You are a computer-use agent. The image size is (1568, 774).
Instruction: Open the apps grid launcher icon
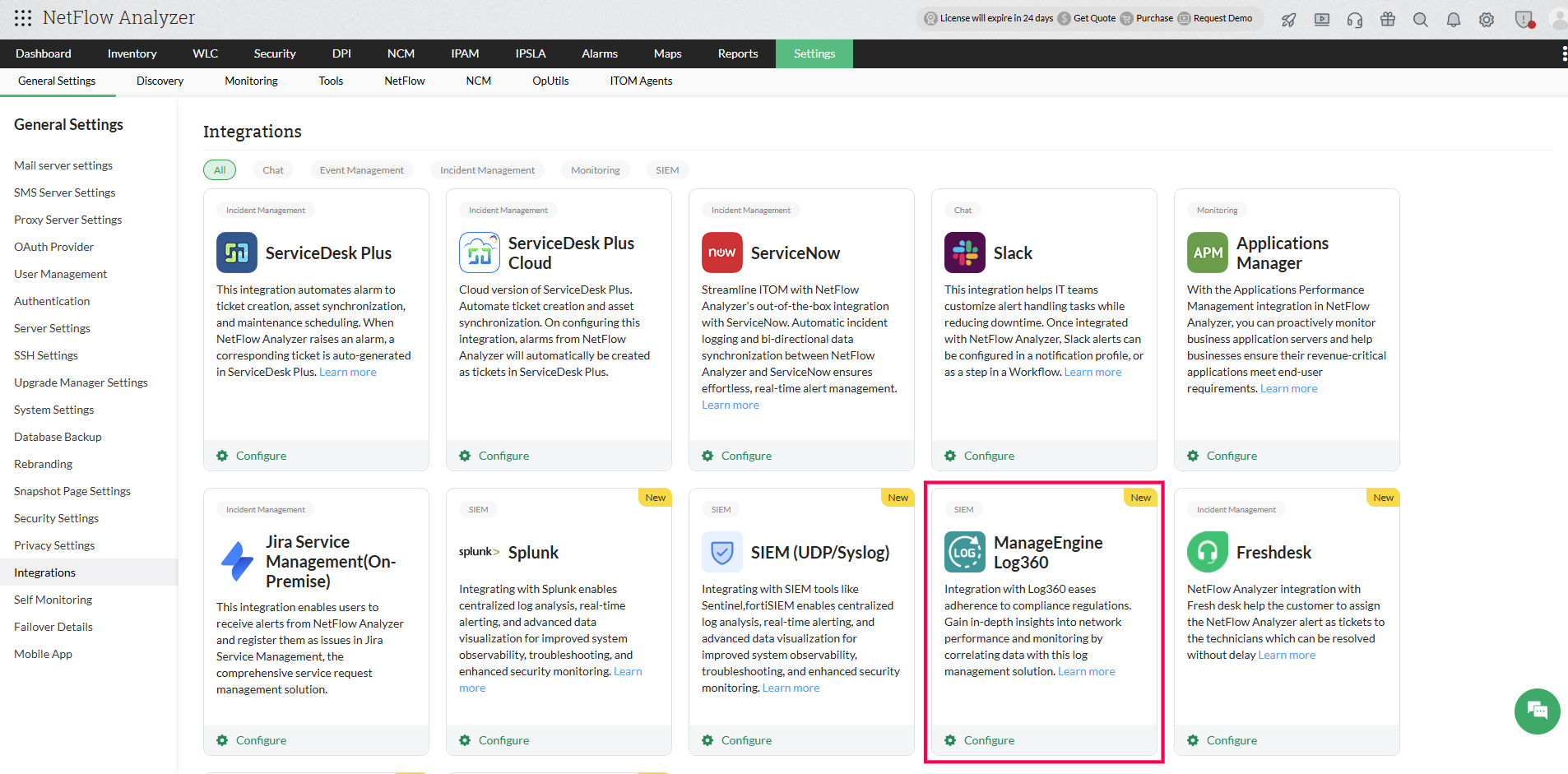pos(23,17)
